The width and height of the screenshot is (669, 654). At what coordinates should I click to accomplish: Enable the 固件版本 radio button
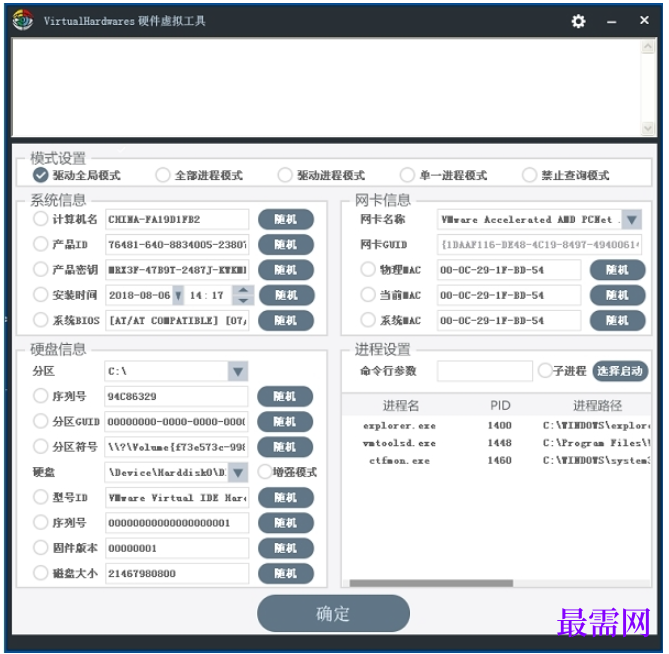coord(41,548)
